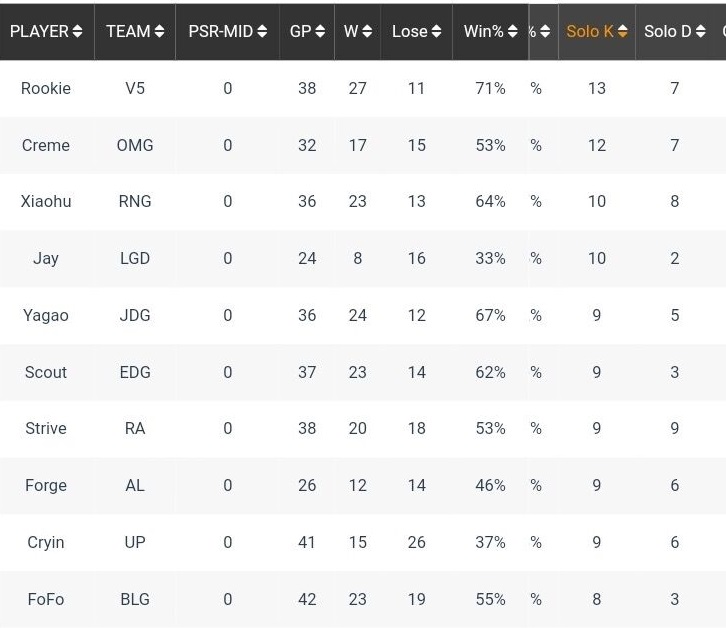This screenshot has height=628, width=726.
Task: Select the Solo K column header
Action: tap(589, 32)
